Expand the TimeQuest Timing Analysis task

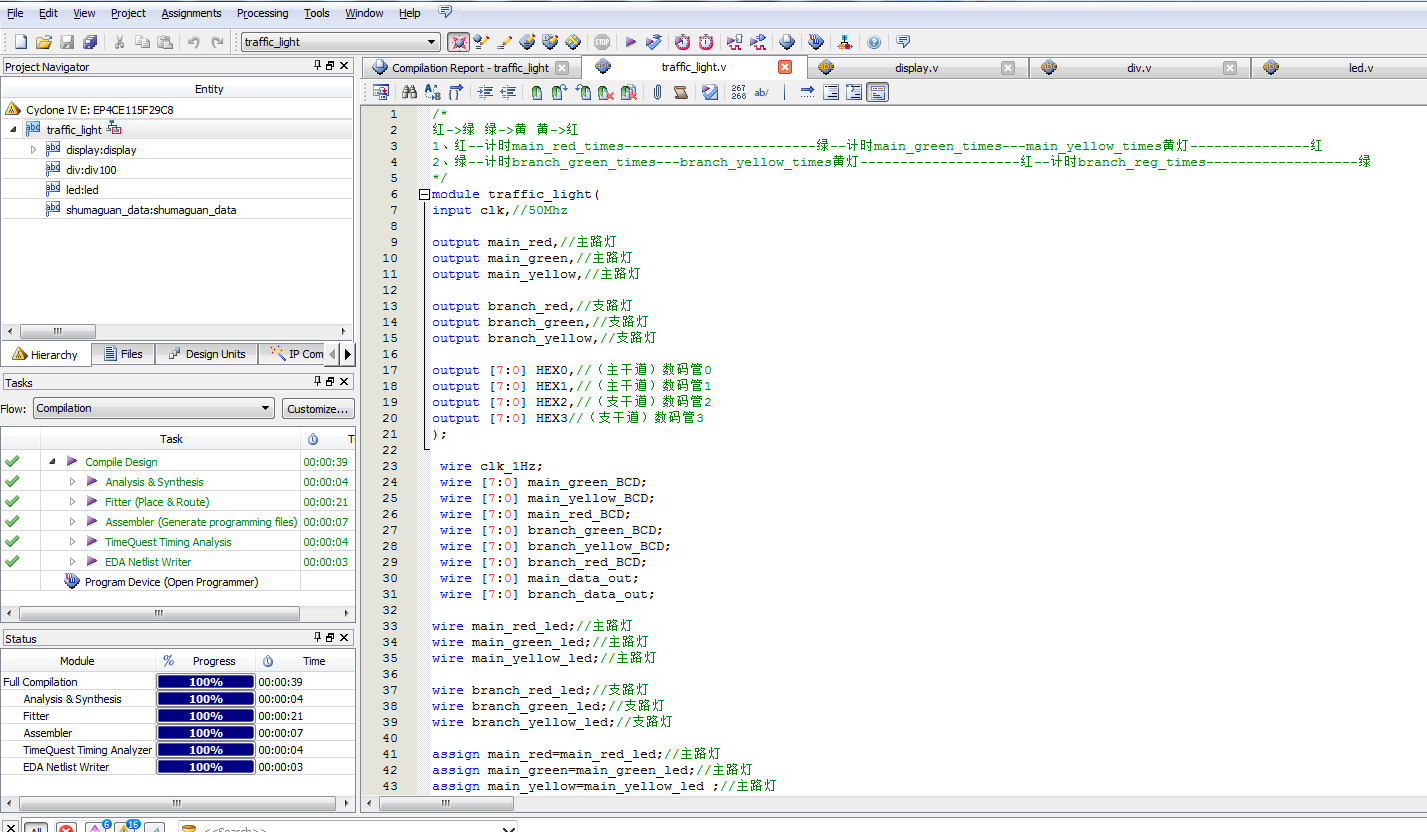coord(72,542)
